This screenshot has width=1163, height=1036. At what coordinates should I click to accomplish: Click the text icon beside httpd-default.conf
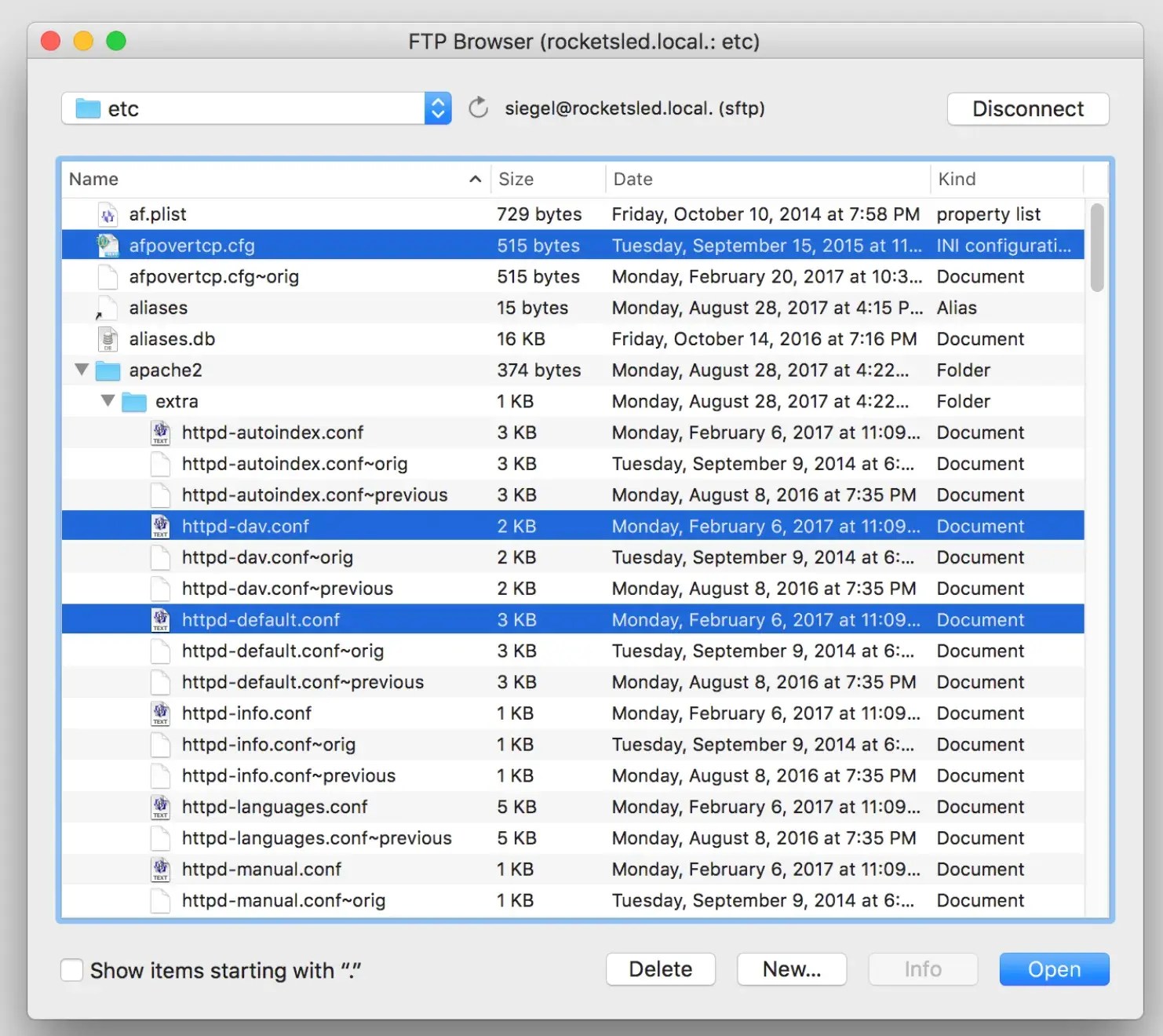tap(161, 619)
